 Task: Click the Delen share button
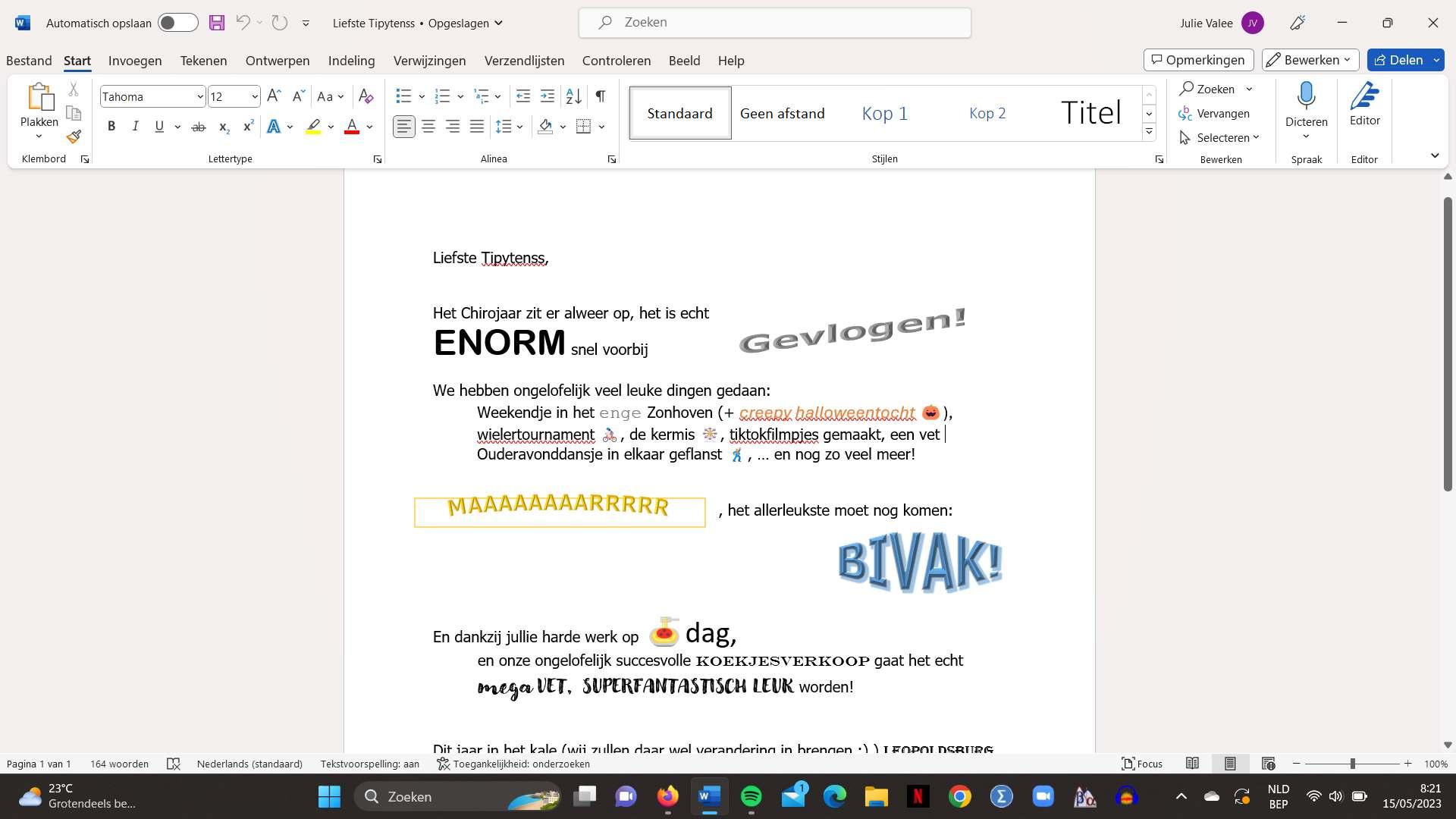tap(1398, 60)
